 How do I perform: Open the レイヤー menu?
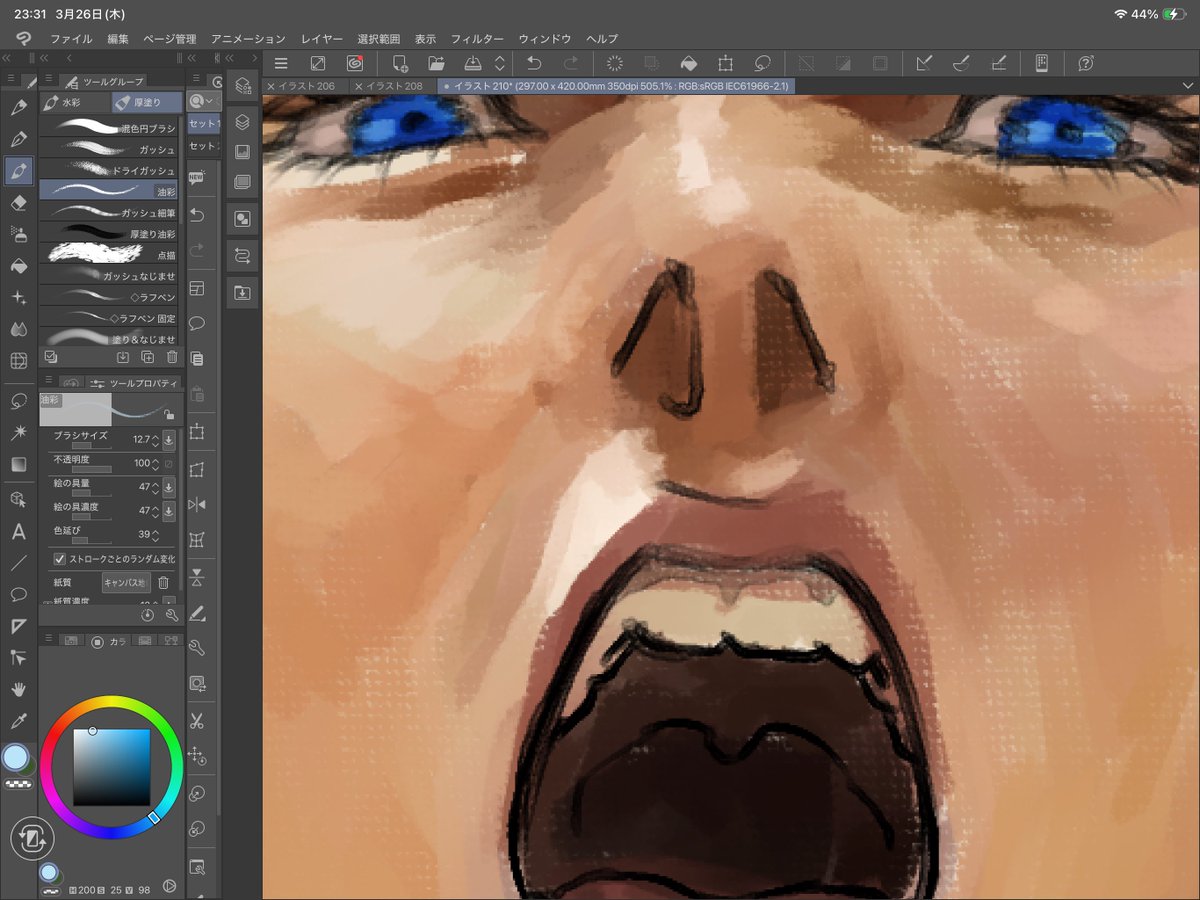tap(322, 38)
